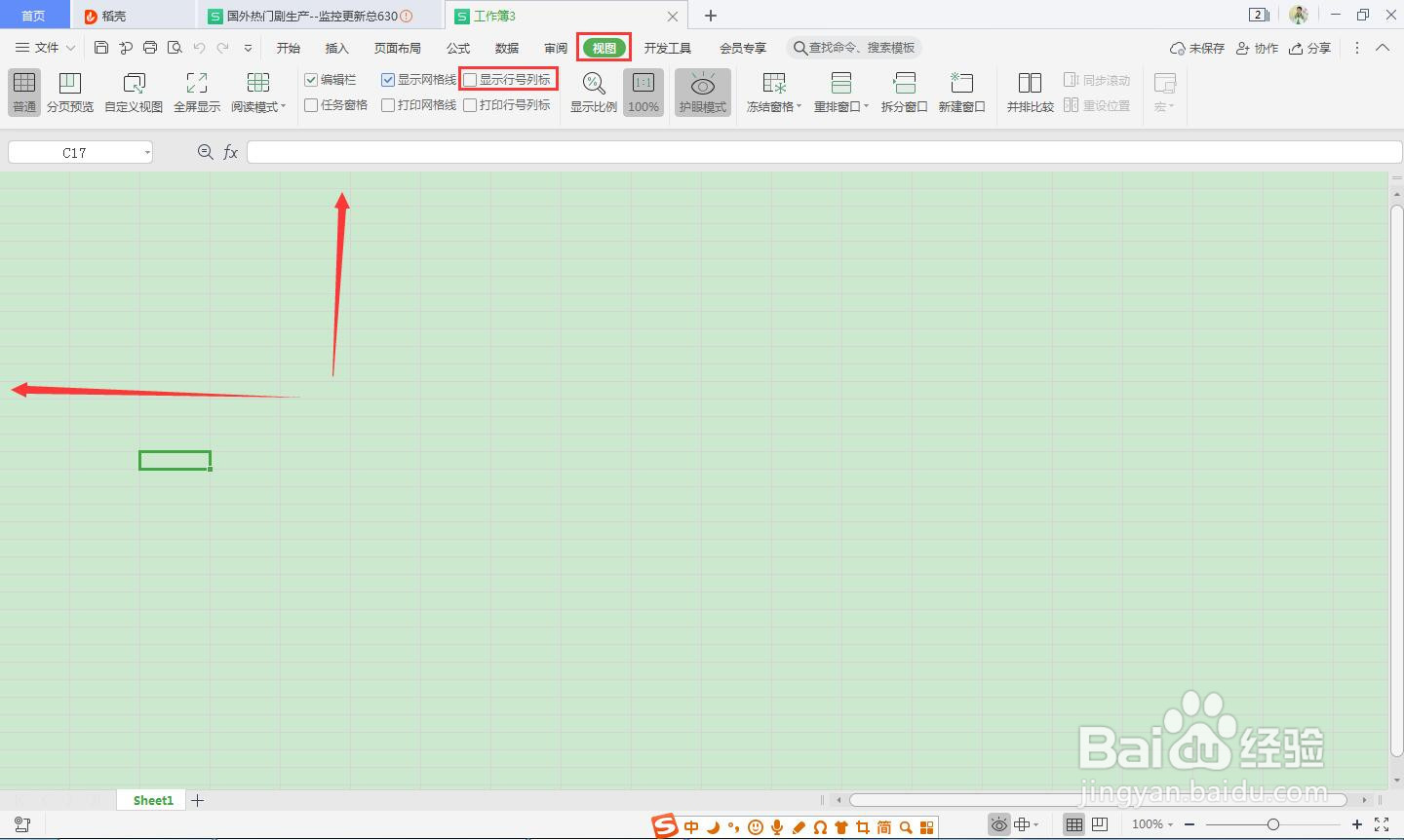Select normal view icon in status bar
1404x840 pixels.
[1073, 824]
